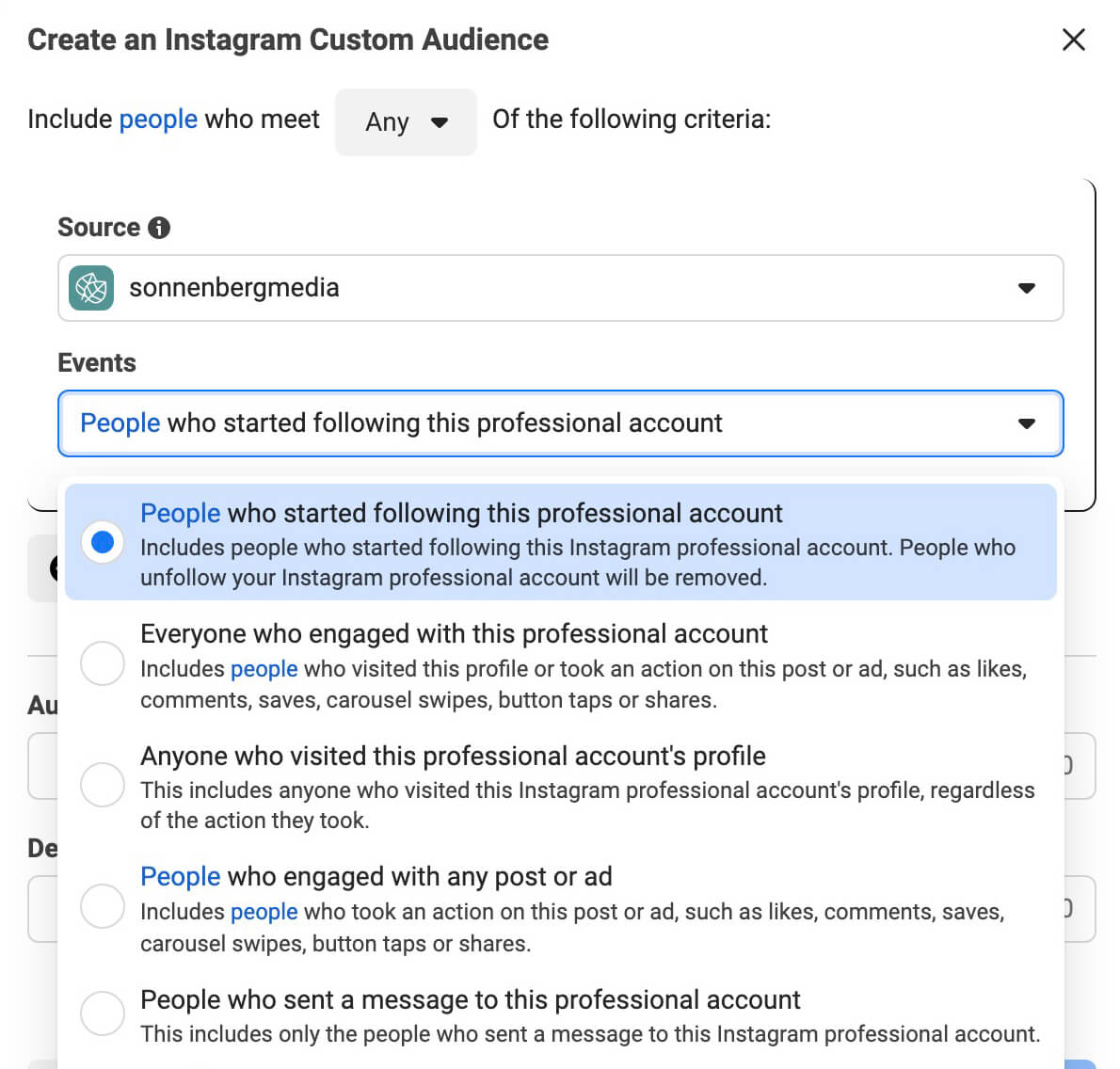Click the sonnenbergmedia source name text
This screenshot has width=1120, height=1069.
(x=234, y=288)
